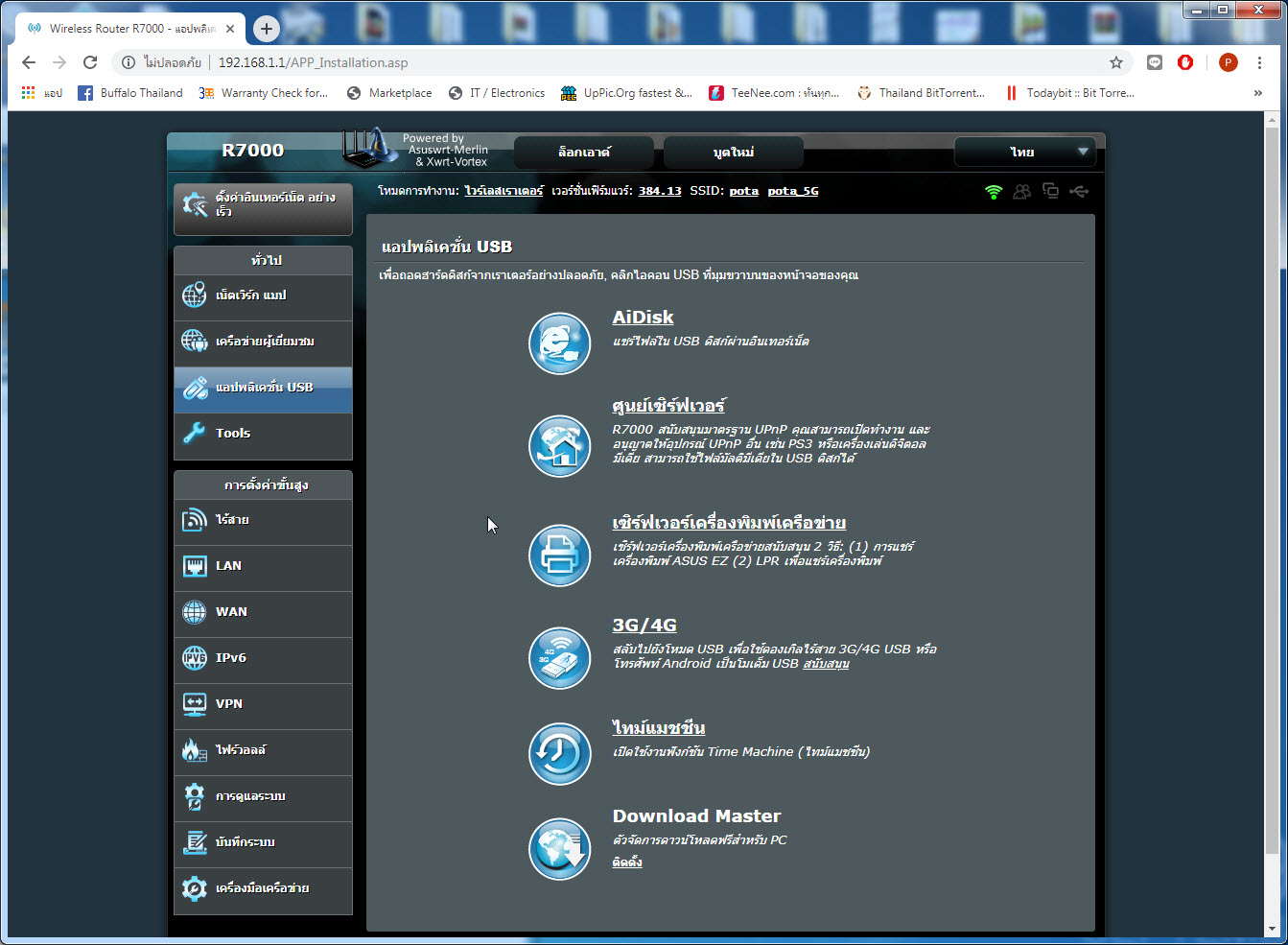Image resolution: width=1288 pixels, height=945 pixels.
Task: Open the UpPic.Org bookmark
Action: click(626, 93)
